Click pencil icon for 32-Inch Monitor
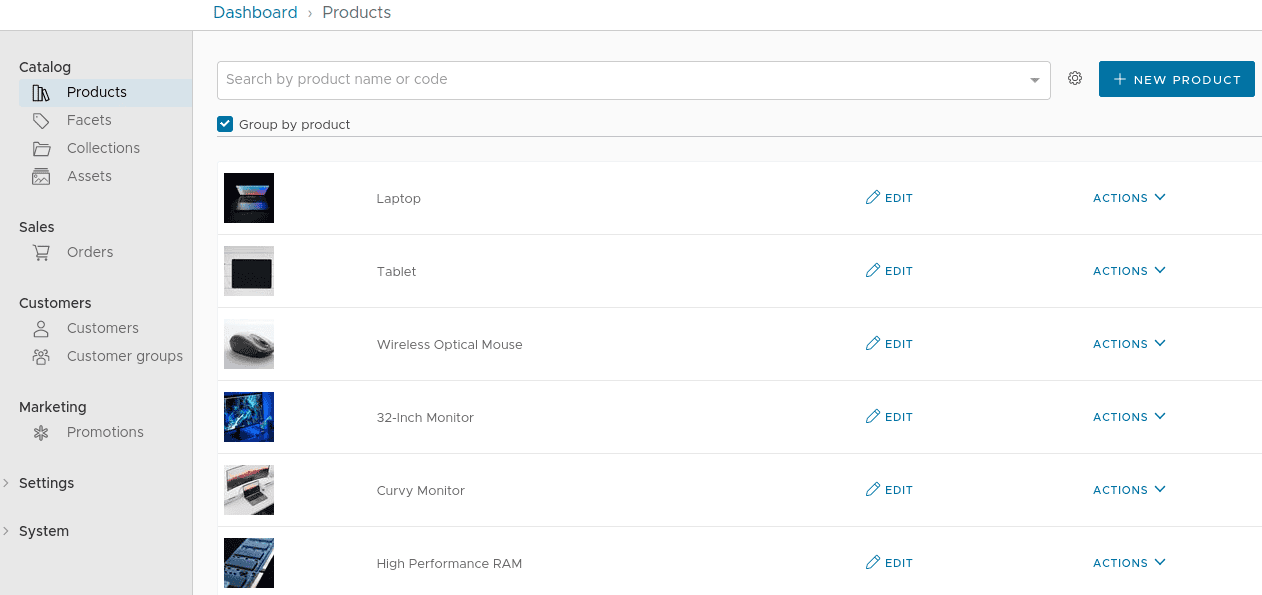The height and width of the screenshot is (595, 1262). [x=873, y=416]
